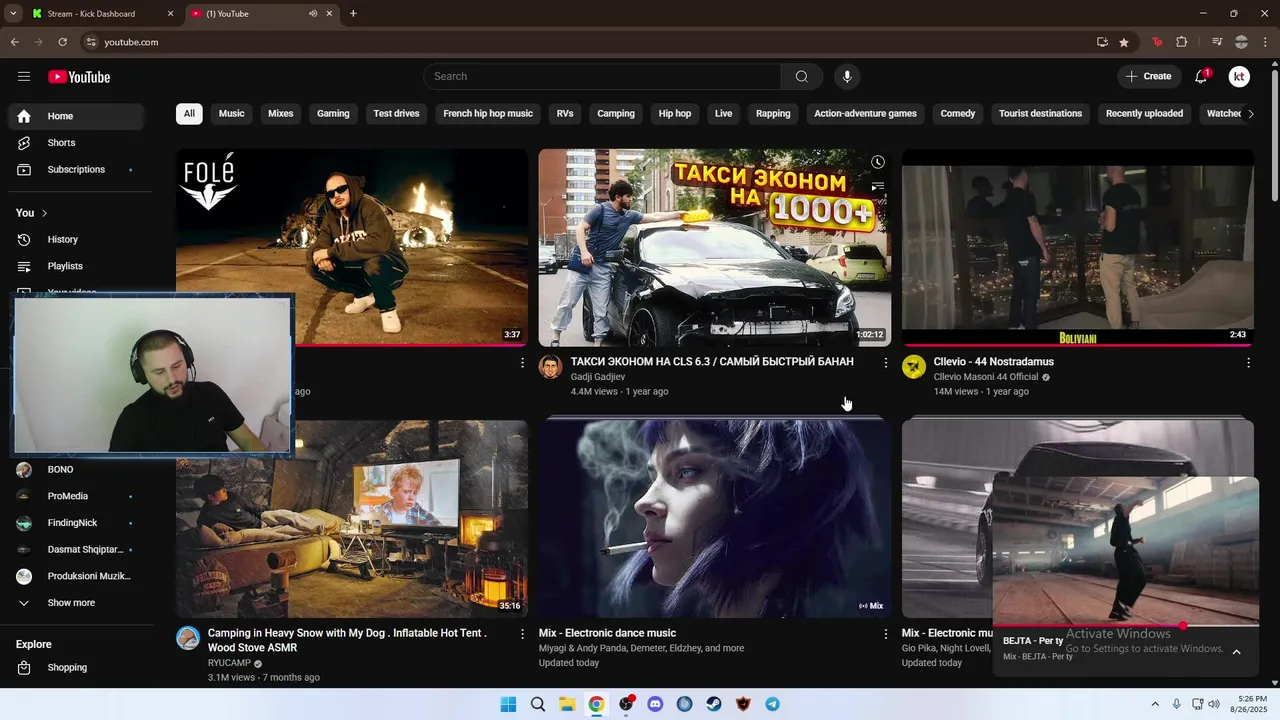
Task: Start voice search with microphone icon
Action: tap(847, 77)
